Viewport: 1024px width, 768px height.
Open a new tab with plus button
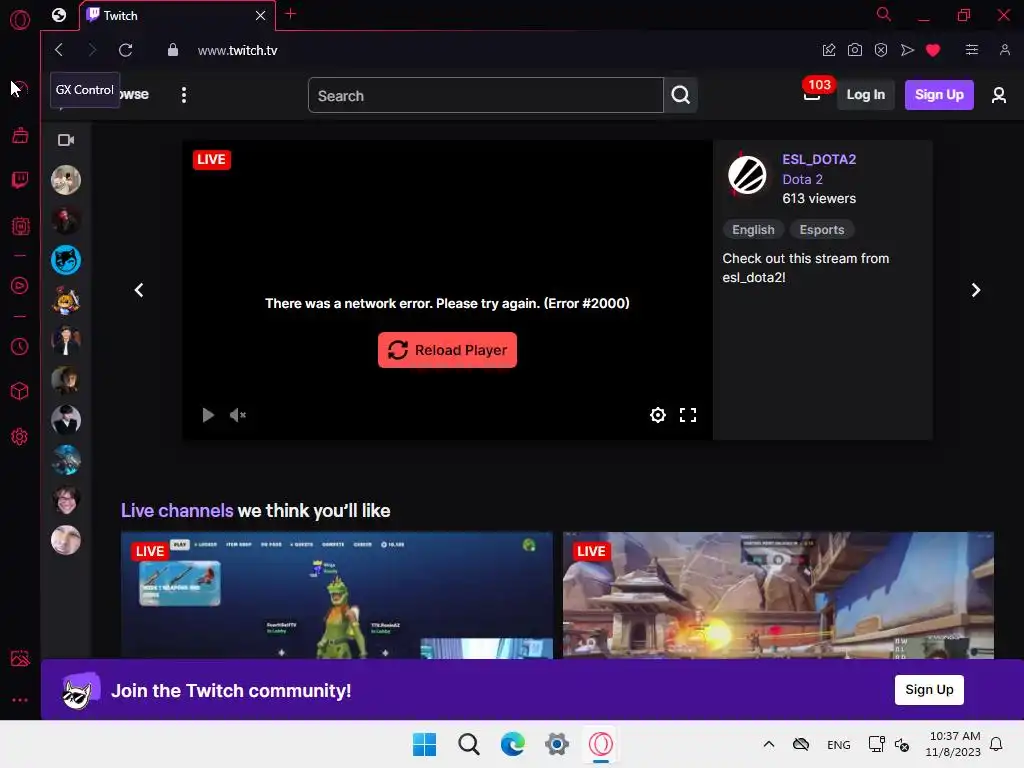pyautogui.click(x=291, y=14)
